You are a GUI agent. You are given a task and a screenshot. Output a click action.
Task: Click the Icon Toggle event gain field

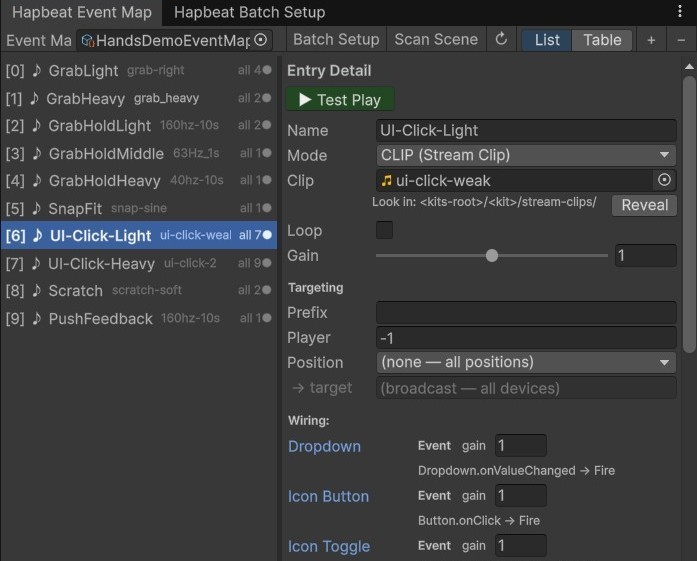pos(521,545)
